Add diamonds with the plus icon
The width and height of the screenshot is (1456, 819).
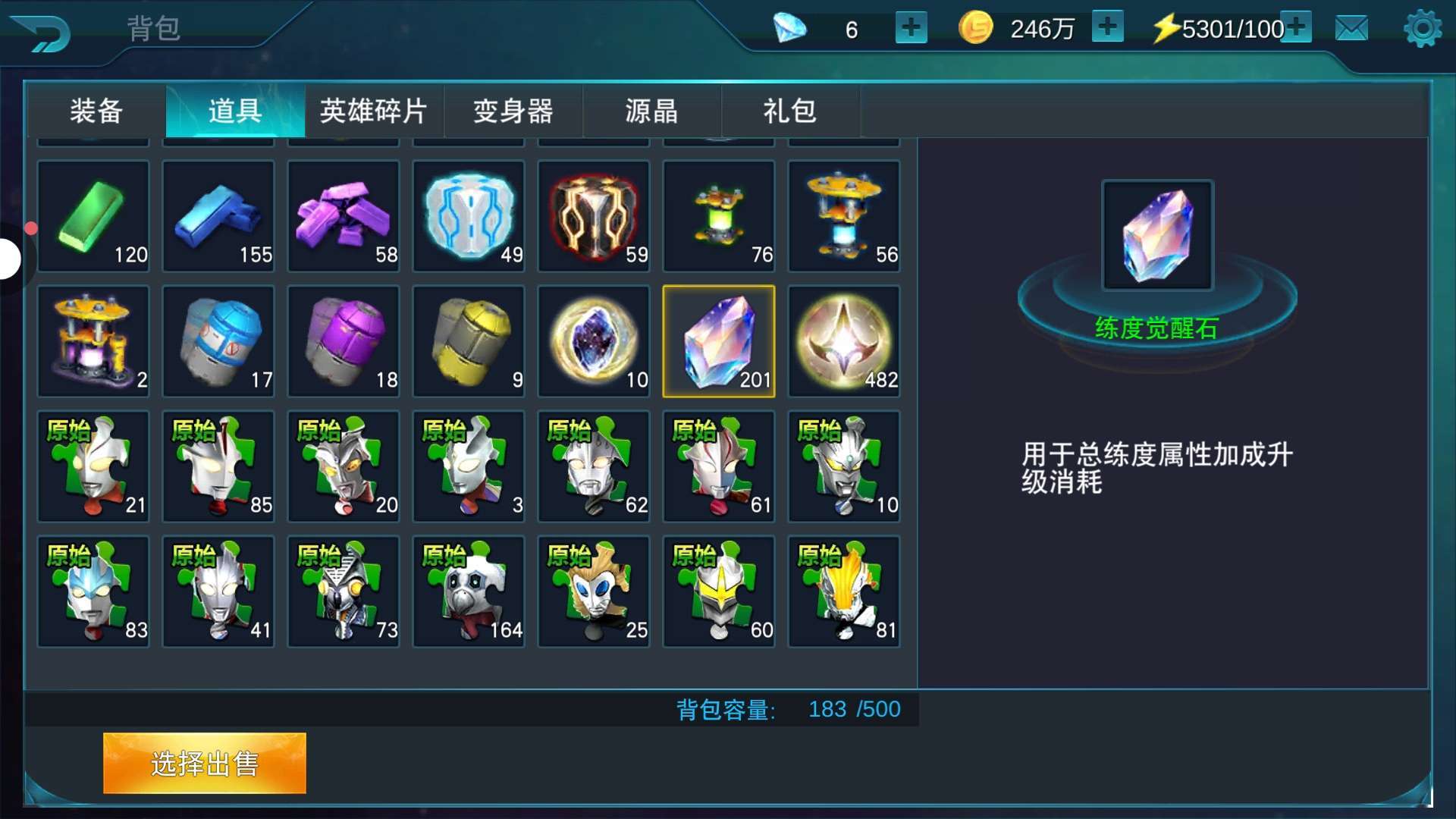(x=911, y=28)
